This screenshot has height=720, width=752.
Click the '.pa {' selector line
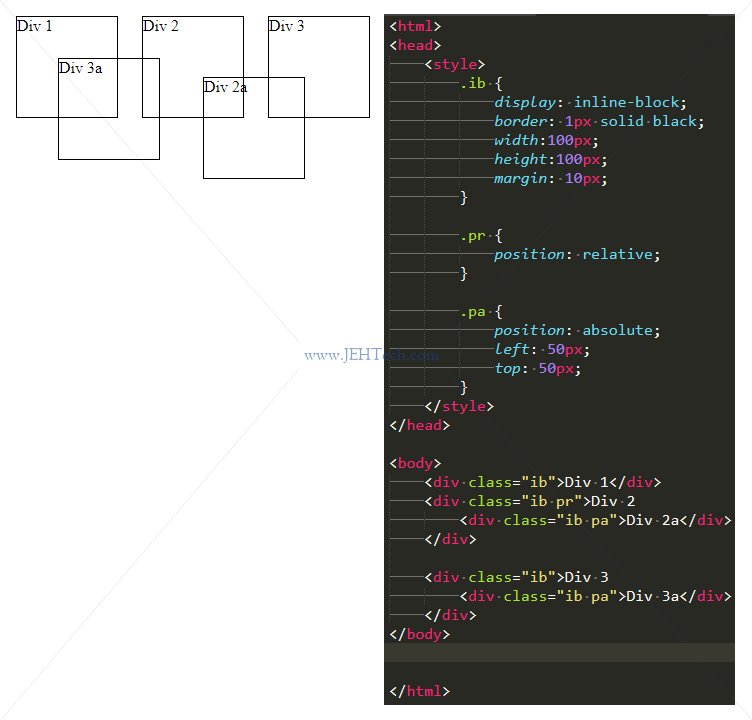[x=481, y=312]
